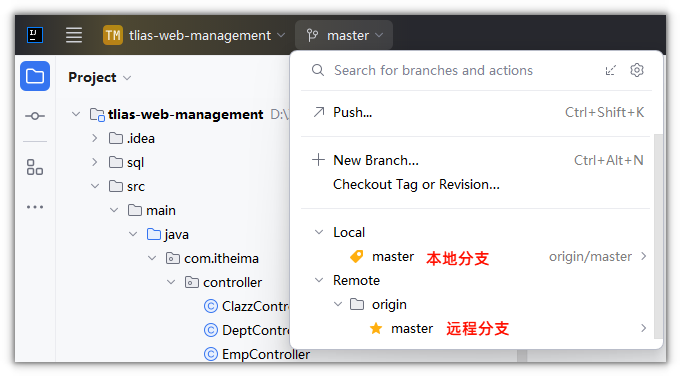Viewport: 681px width, 377px height.
Task: Collapse the Remote branches group
Action: click(319, 281)
